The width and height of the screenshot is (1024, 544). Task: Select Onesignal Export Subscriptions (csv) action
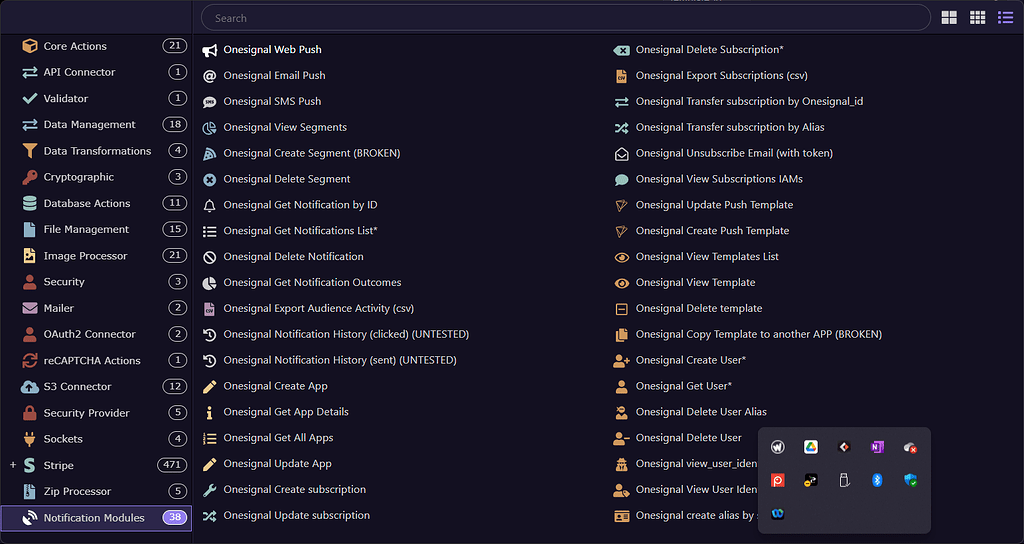click(721, 76)
